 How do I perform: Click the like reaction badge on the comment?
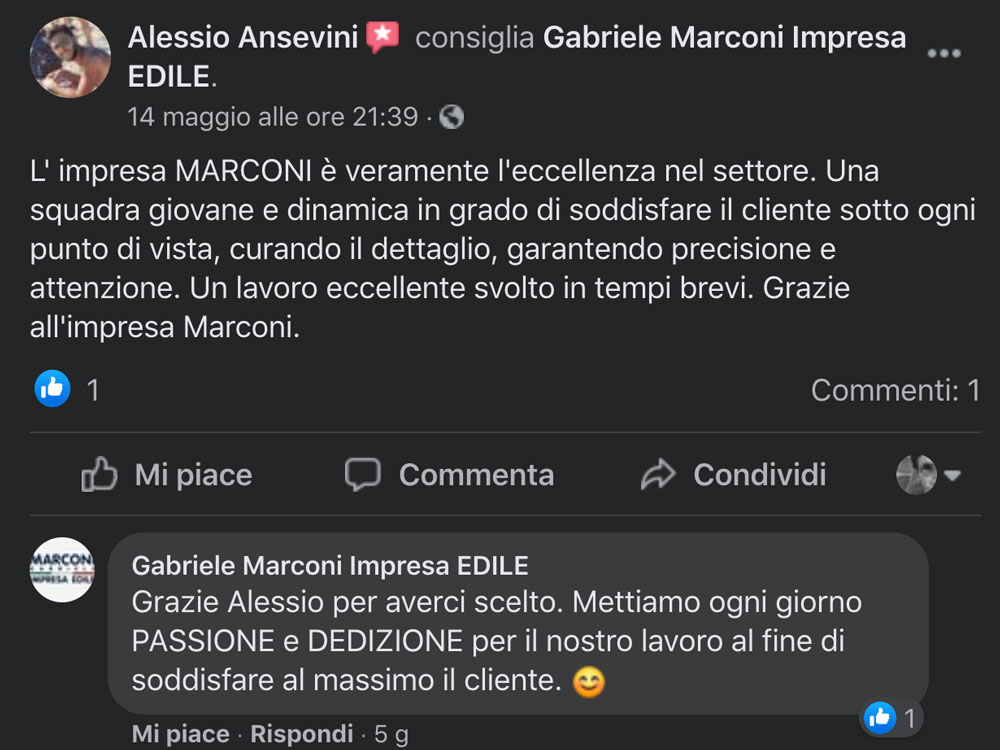point(880,716)
